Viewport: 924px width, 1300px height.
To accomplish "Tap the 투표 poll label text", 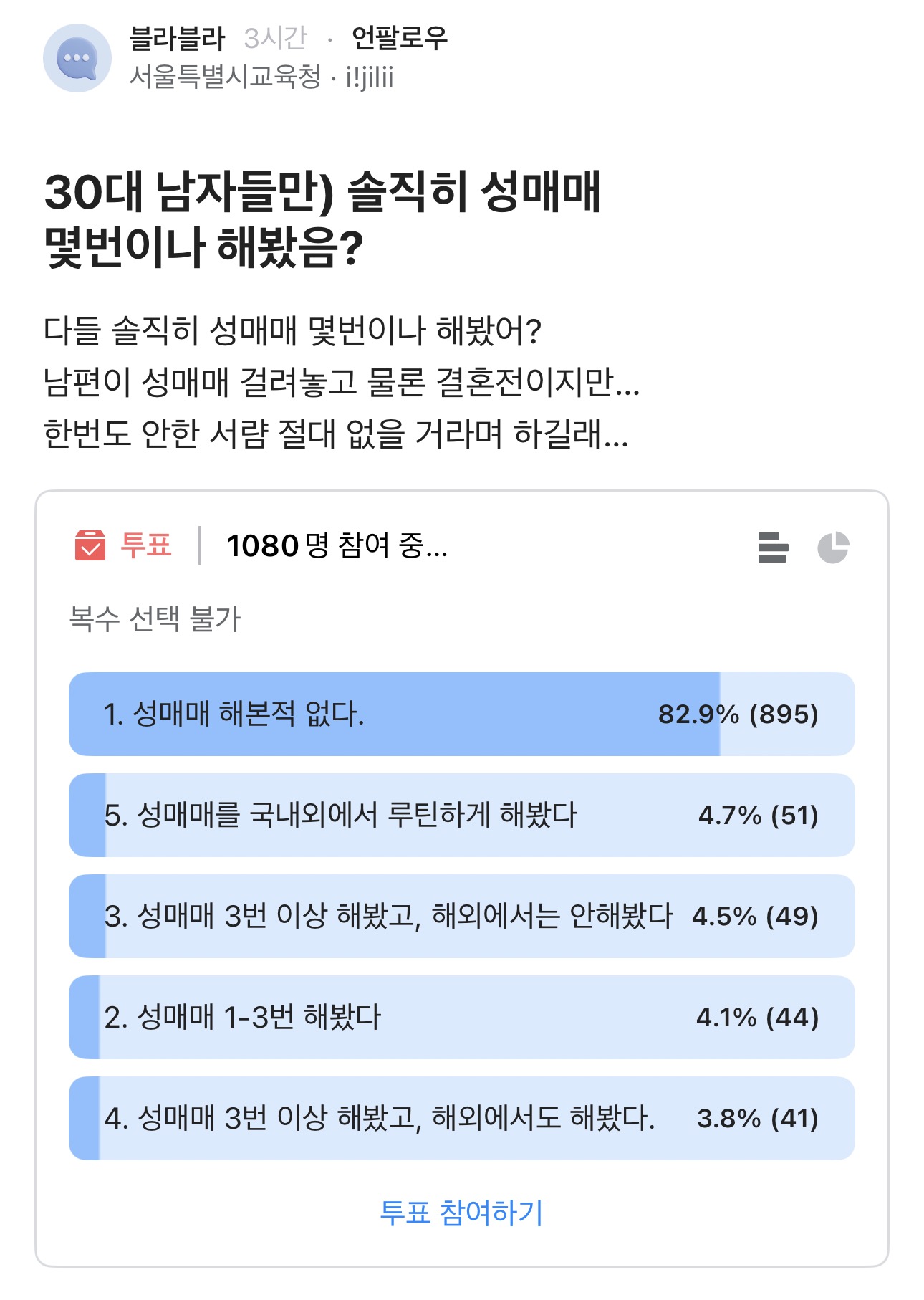I will coord(146,545).
